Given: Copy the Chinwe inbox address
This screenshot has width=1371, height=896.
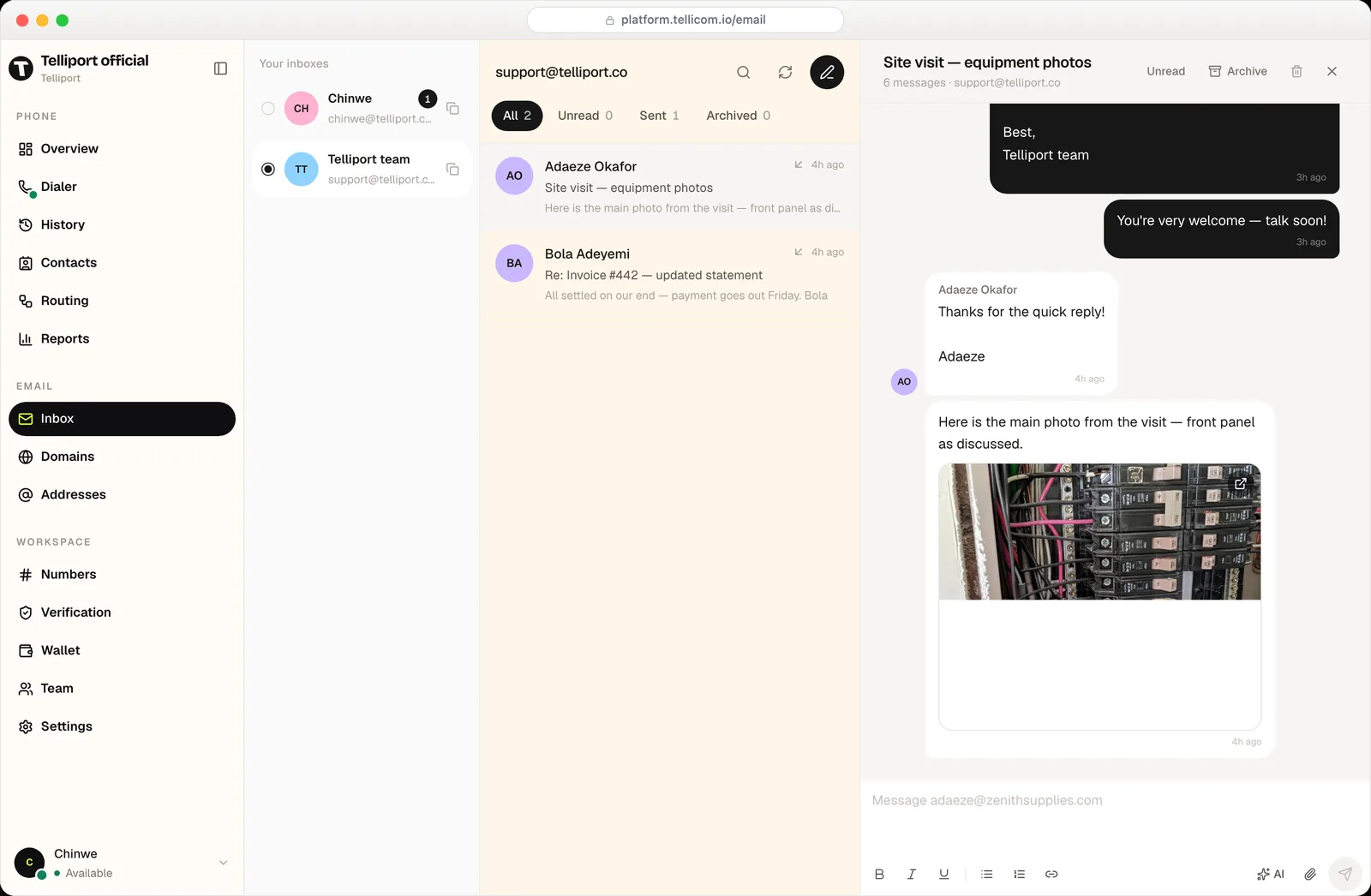Looking at the screenshot, I should click(452, 109).
